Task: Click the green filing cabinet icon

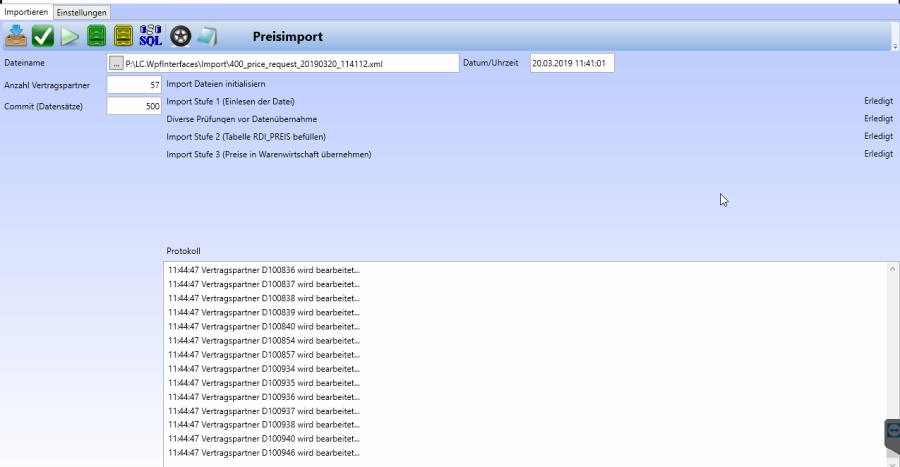Action: [96, 36]
